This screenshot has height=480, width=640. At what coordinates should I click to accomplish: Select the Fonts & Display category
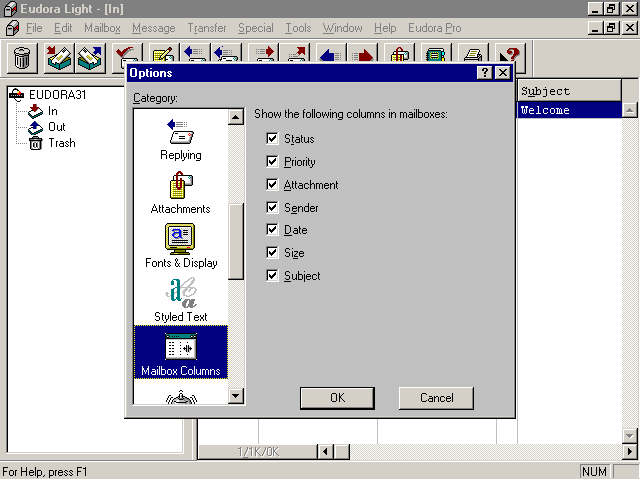(181, 246)
